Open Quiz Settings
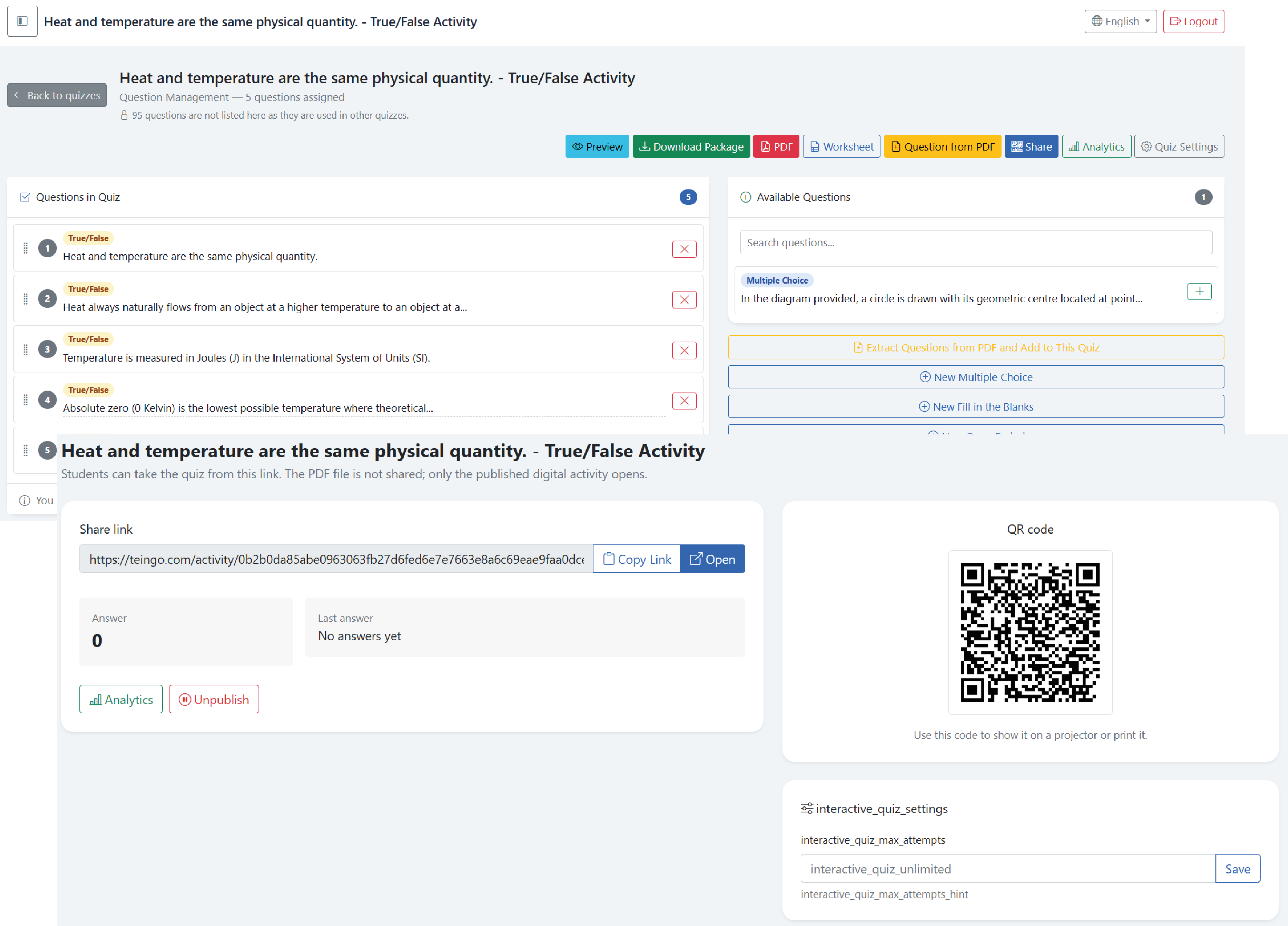 [1179, 146]
